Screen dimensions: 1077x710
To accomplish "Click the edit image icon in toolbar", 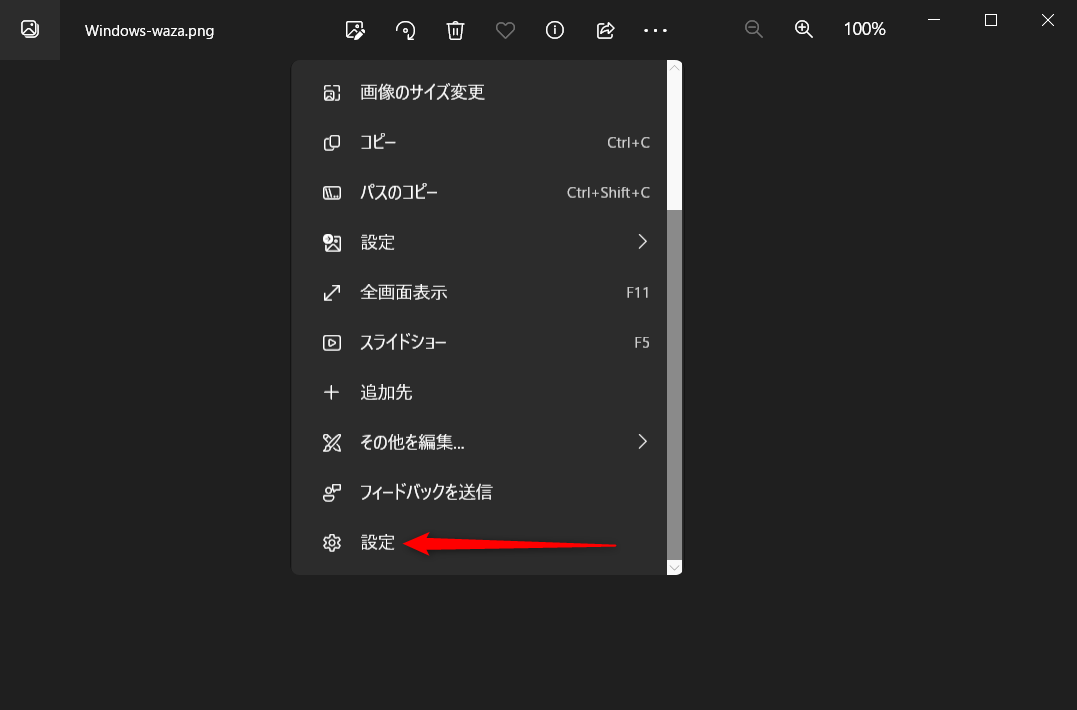I will (x=354, y=30).
